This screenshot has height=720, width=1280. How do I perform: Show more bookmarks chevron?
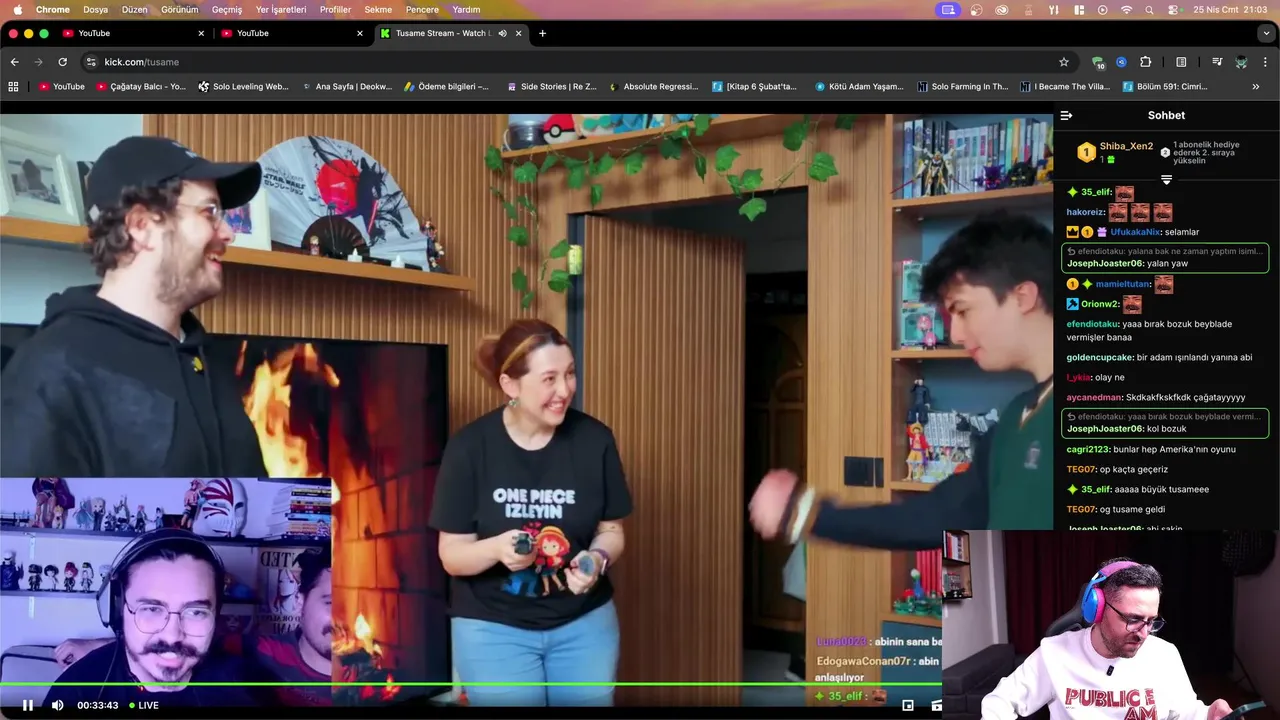[1256, 87]
